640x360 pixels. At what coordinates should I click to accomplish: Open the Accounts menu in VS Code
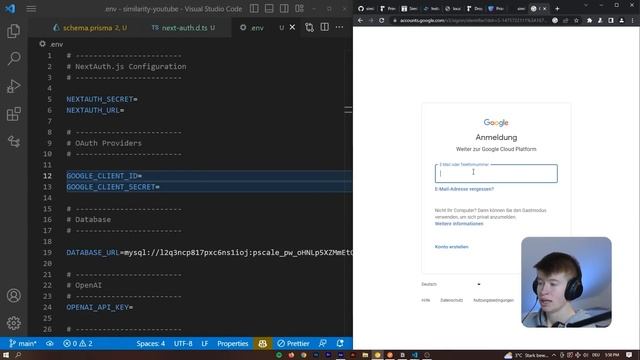[13, 295]
